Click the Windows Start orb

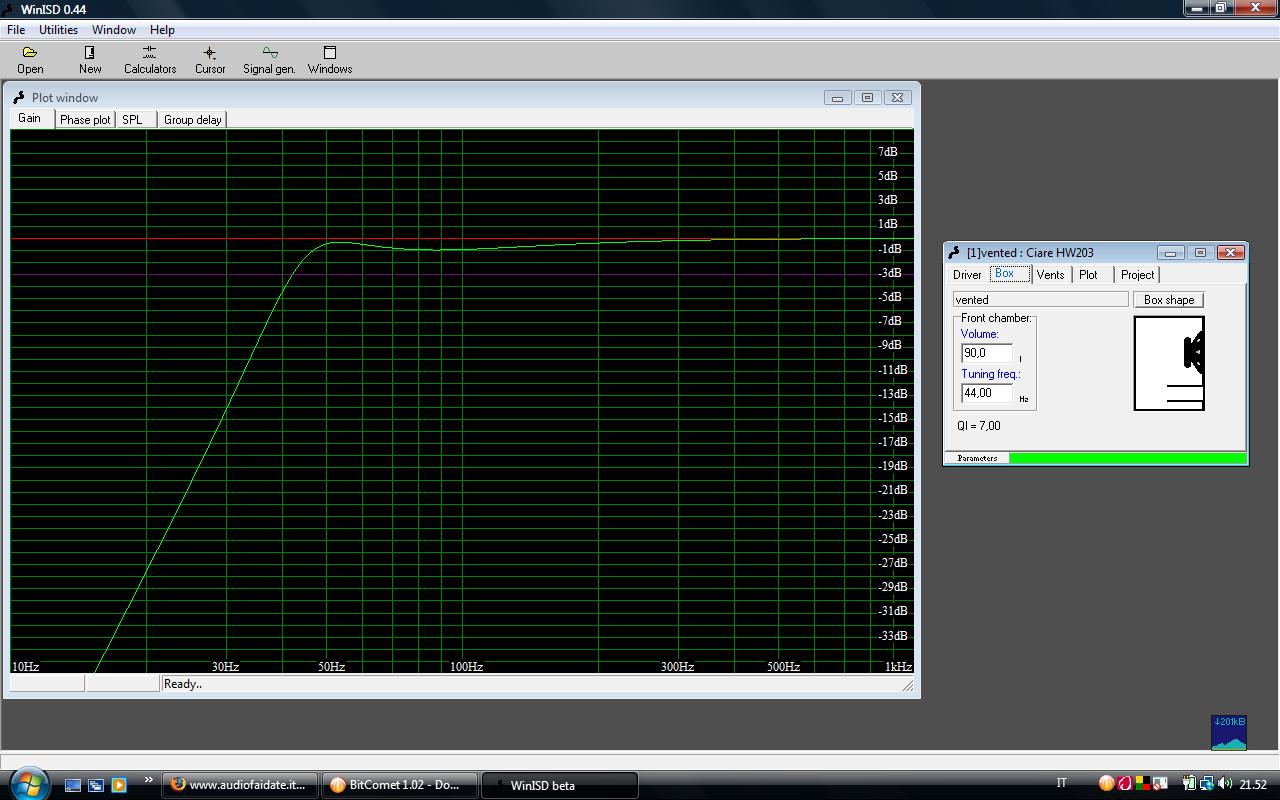point(27,782)
